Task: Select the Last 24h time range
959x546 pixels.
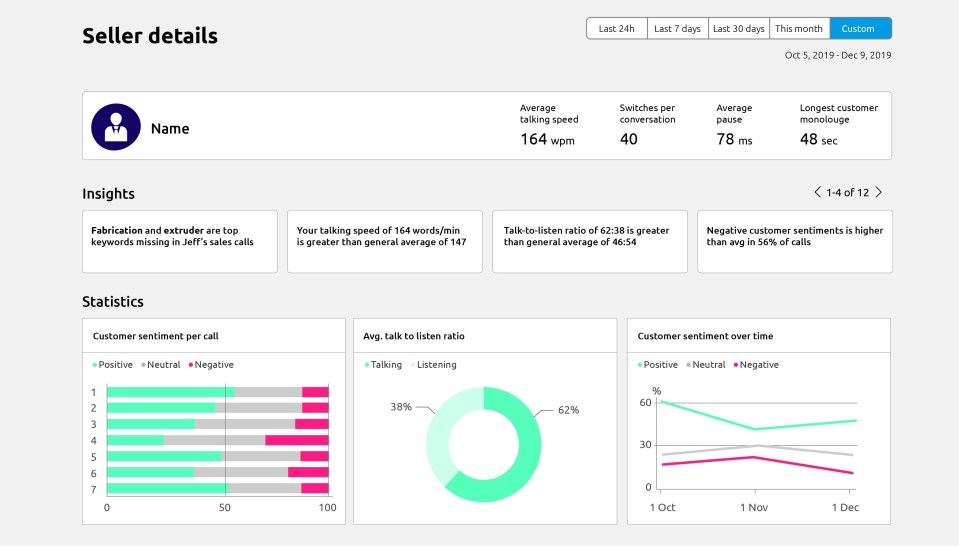Action: [x=617, y=29]
